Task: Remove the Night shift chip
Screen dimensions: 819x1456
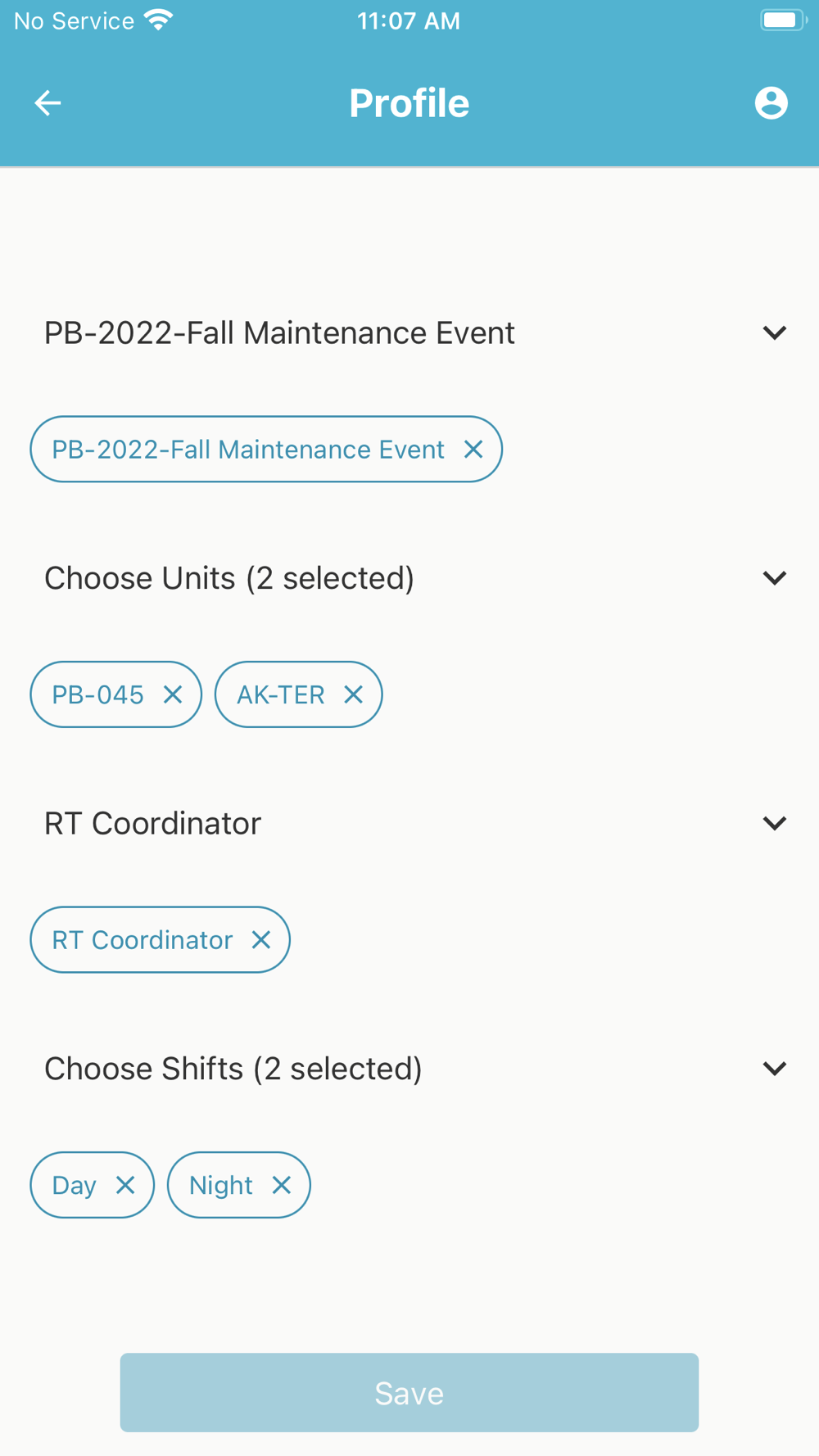Action: (x=281, y=1185)
